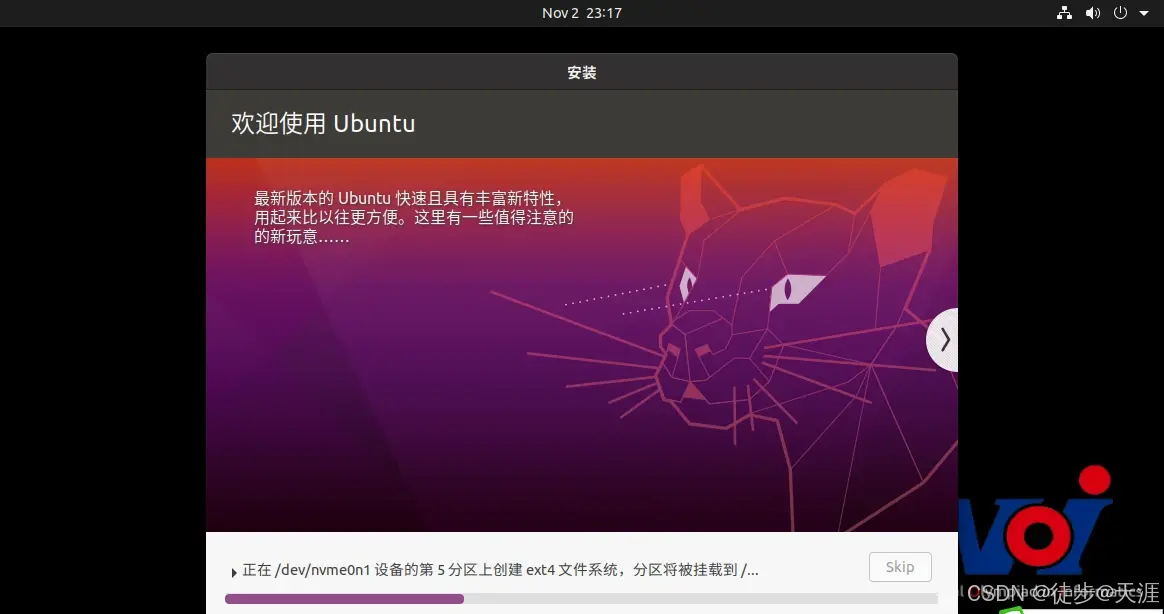The width and height of the screenshot is (1164, 614).
Task: Advance slideshow with the next arrow
Action: 943,339
